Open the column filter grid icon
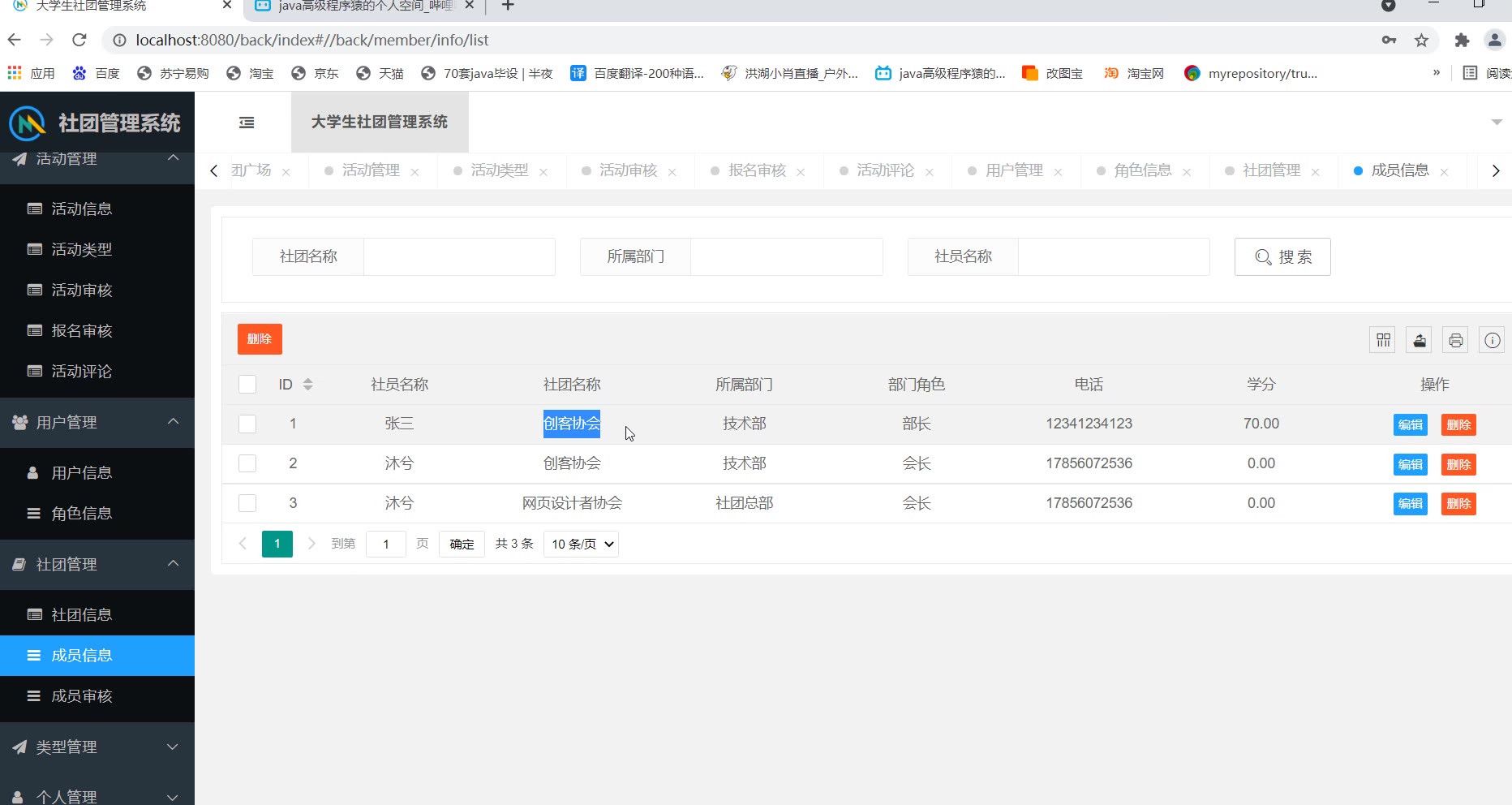This screenshot has height=805, width=1512. 1383,340
